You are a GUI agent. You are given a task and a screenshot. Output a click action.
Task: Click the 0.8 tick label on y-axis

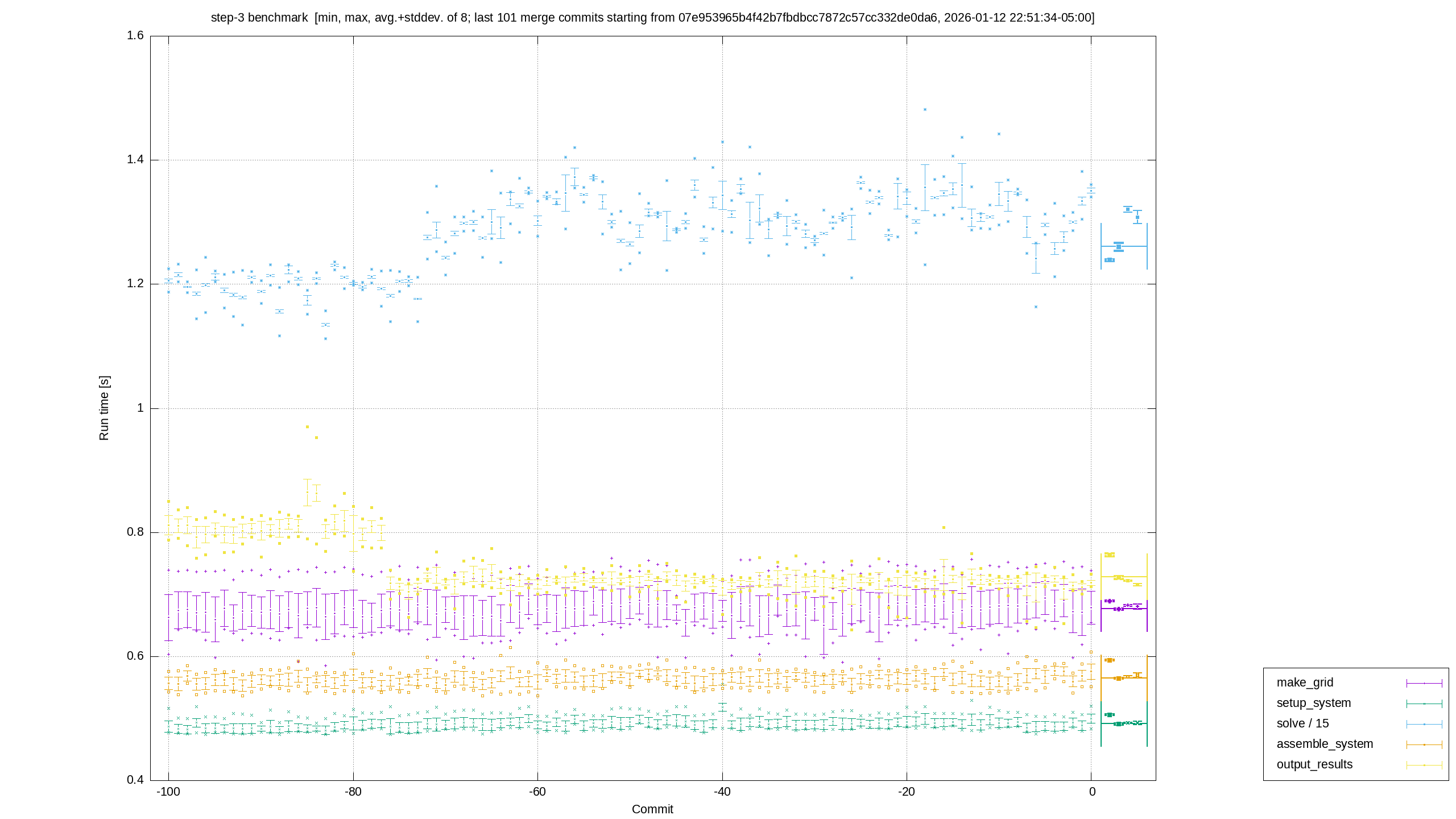(x=135, y=532)
